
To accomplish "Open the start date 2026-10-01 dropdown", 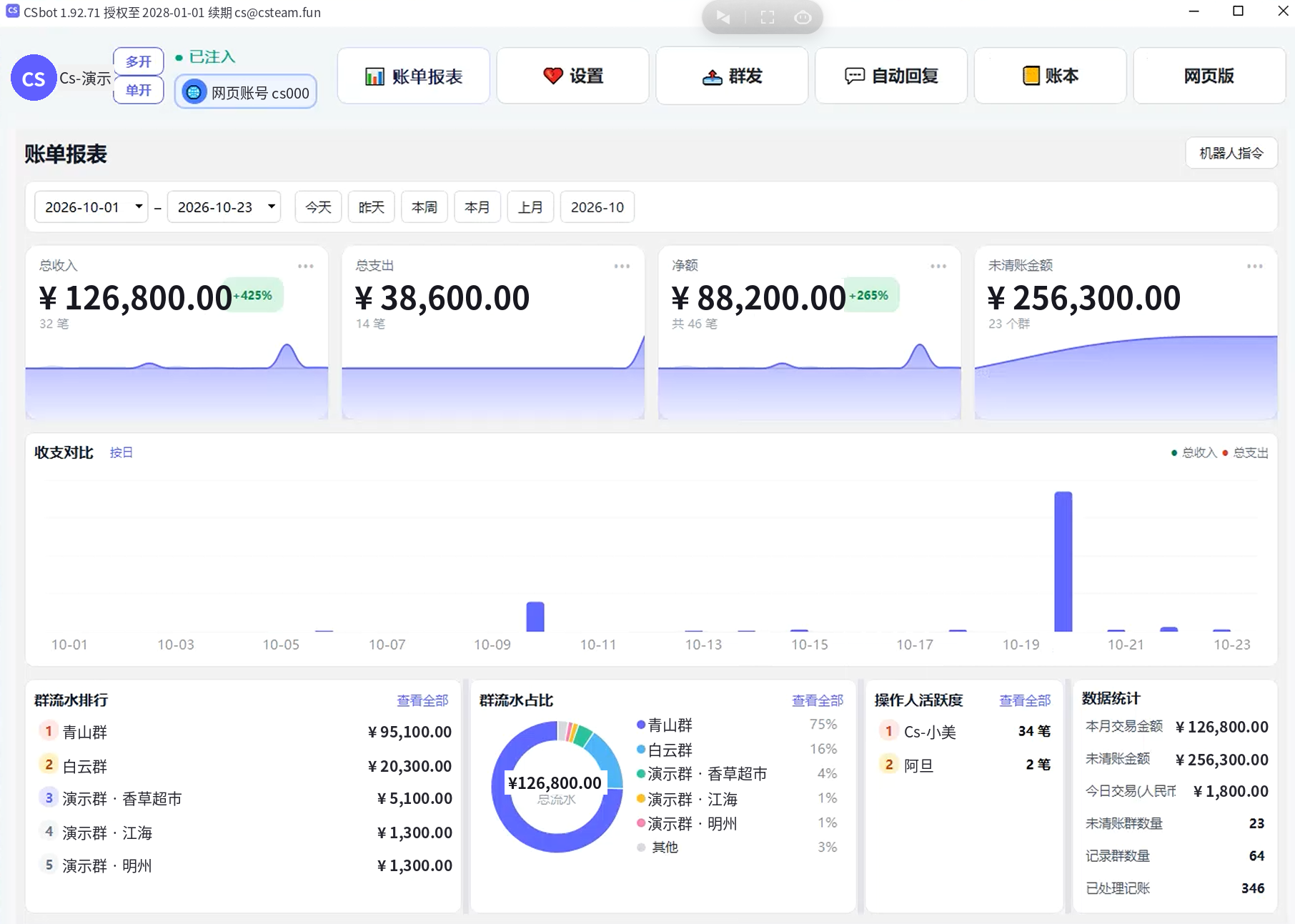I will click(x=91, y=207).
